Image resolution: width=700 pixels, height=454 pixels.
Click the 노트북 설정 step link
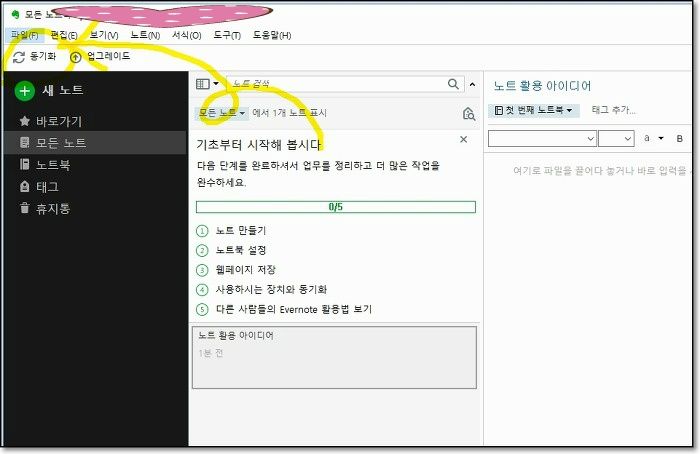(241, 250)
